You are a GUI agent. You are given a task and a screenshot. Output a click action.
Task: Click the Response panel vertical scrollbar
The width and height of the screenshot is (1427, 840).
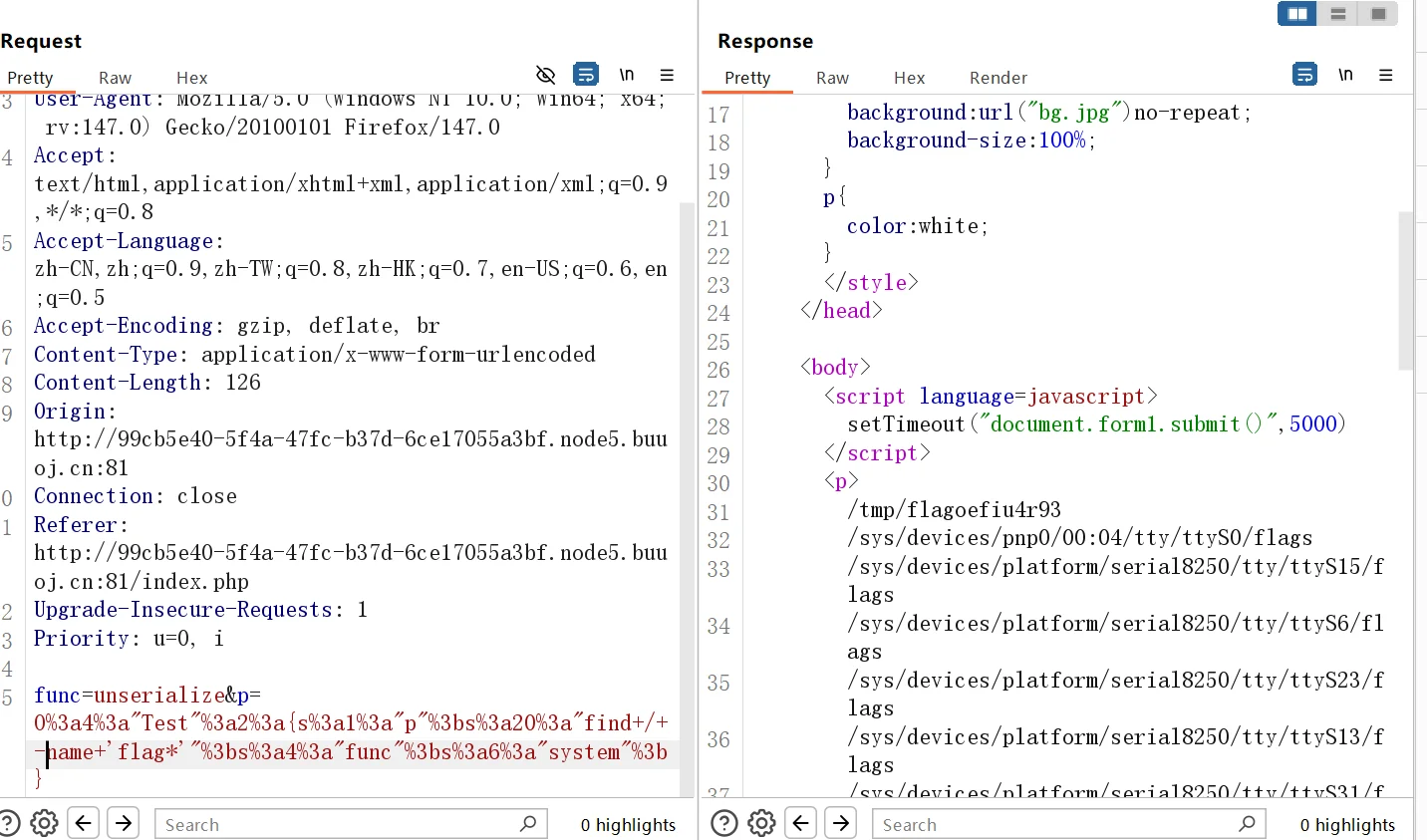[1405, 289]
